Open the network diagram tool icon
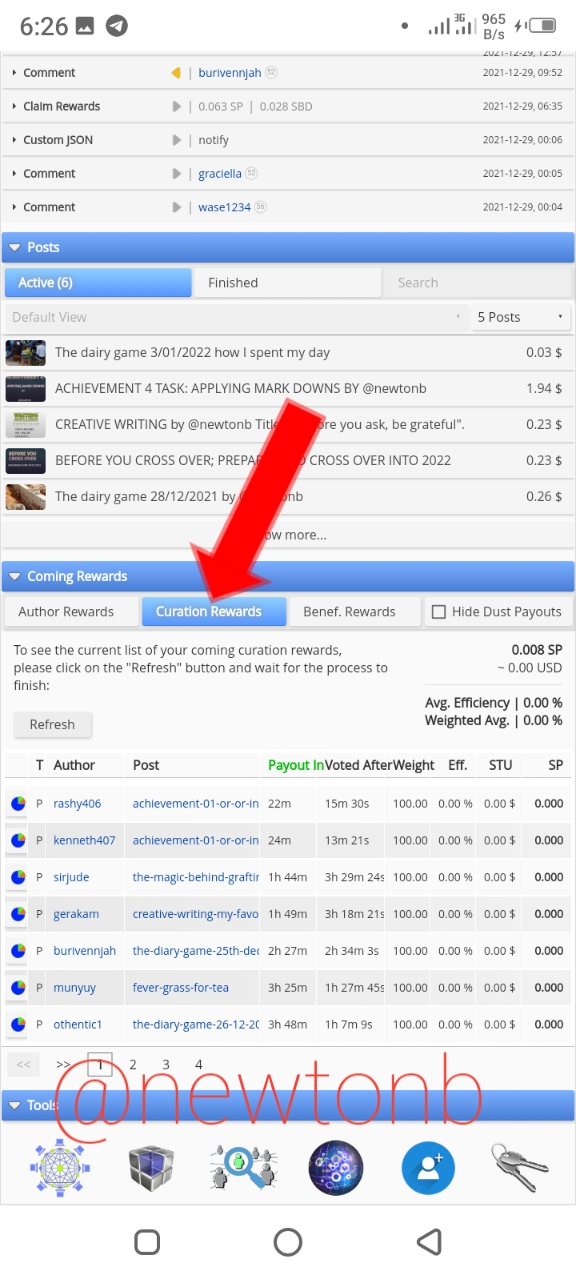Image resolution: width=576 pixels, height=1280 pixels. (x=60, y=1168)
